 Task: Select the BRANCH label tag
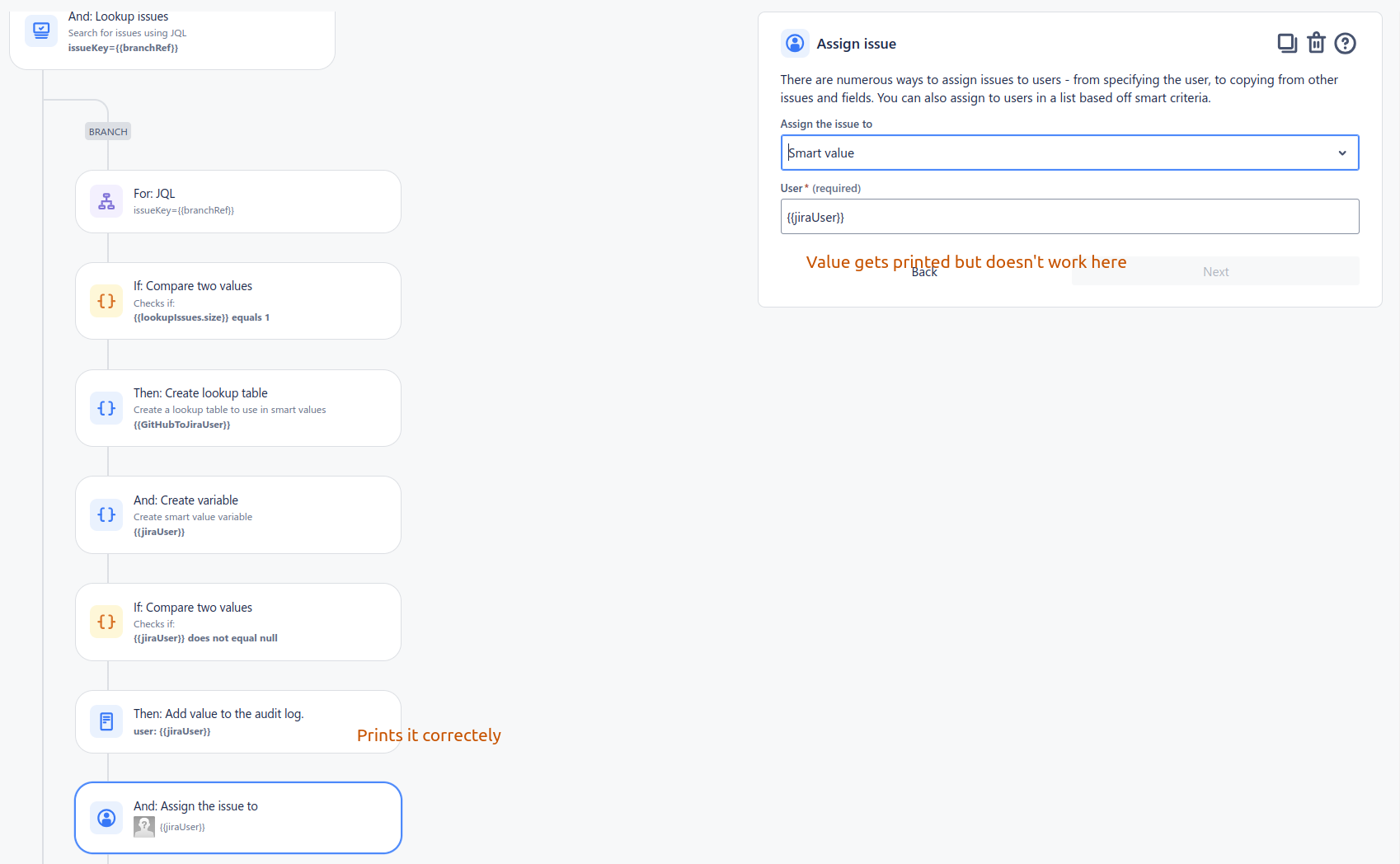coord(108,131)
